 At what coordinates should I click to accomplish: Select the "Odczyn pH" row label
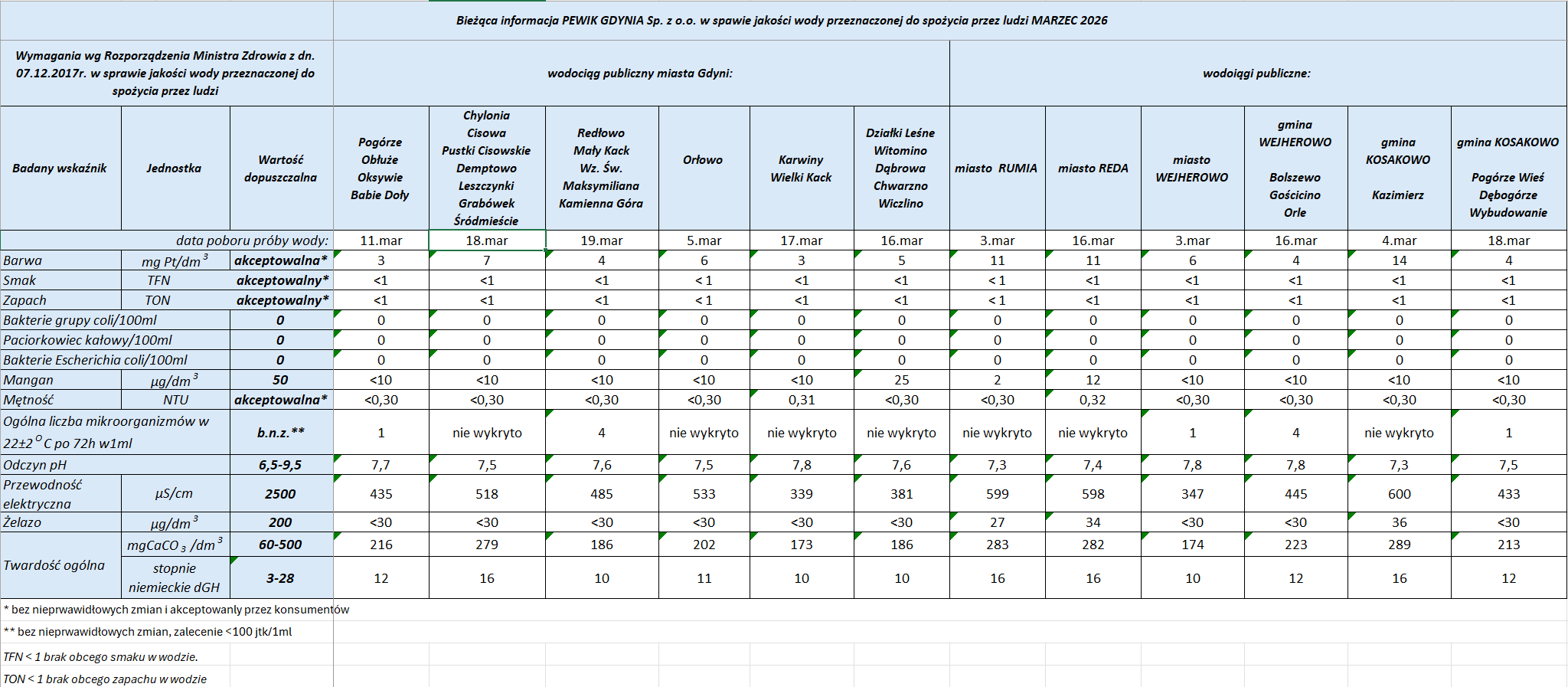click(35, 465)
